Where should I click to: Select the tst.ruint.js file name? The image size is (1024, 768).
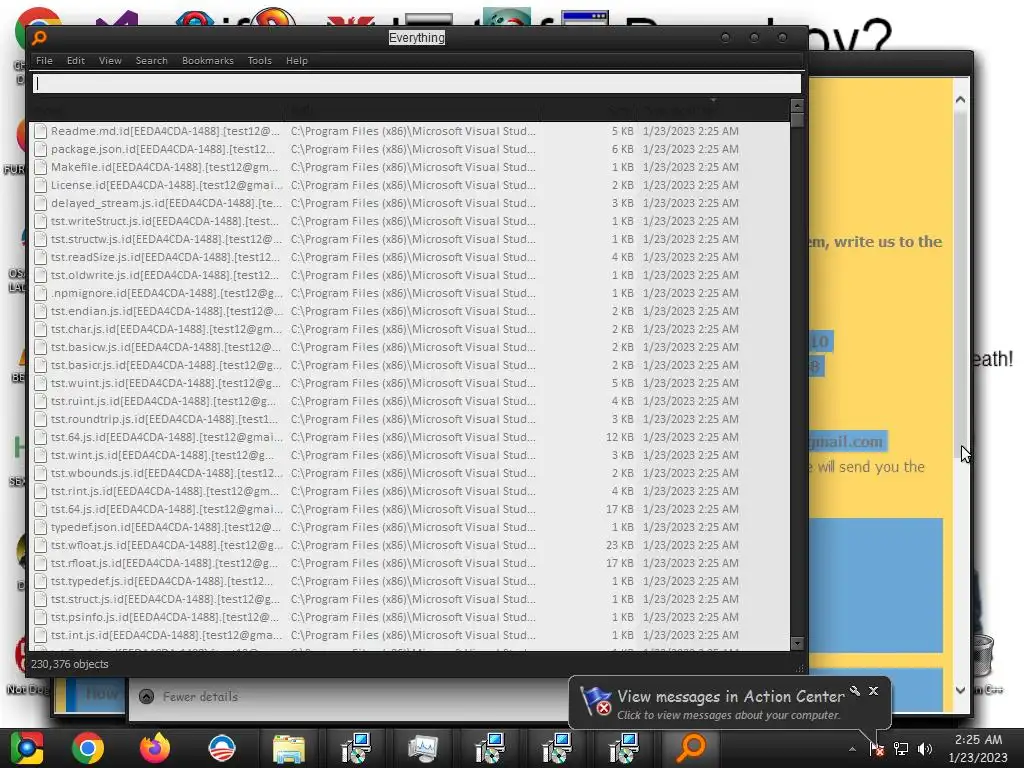(164, 401)
